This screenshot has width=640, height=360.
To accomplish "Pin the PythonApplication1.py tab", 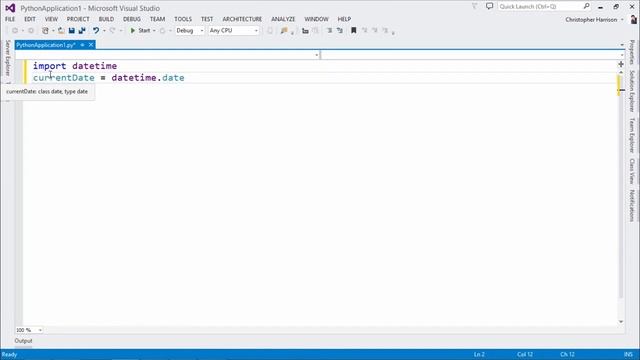I will [x=82, y=45].
